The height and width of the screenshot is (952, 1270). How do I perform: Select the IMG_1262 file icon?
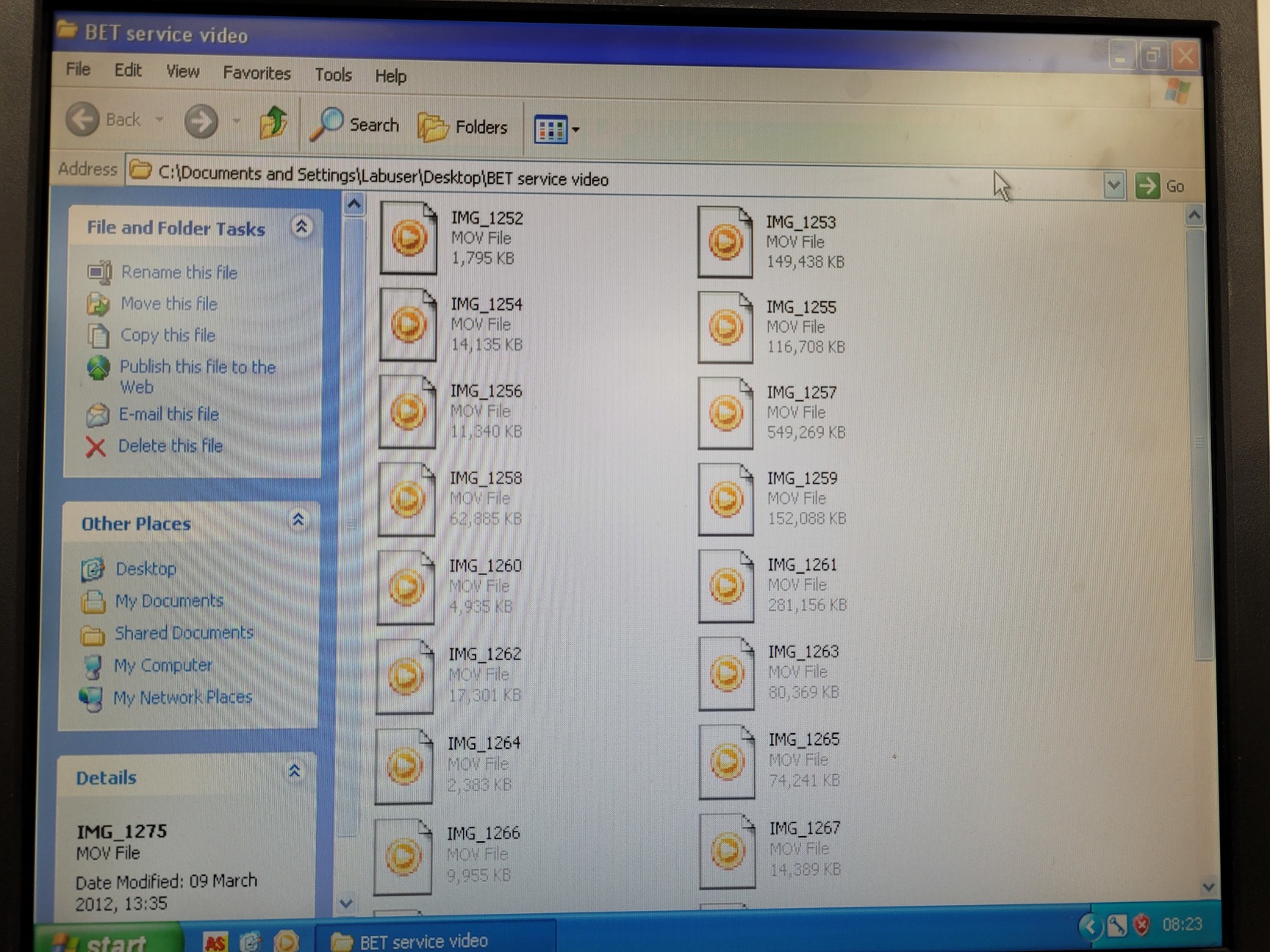click(x=405, y=676)
